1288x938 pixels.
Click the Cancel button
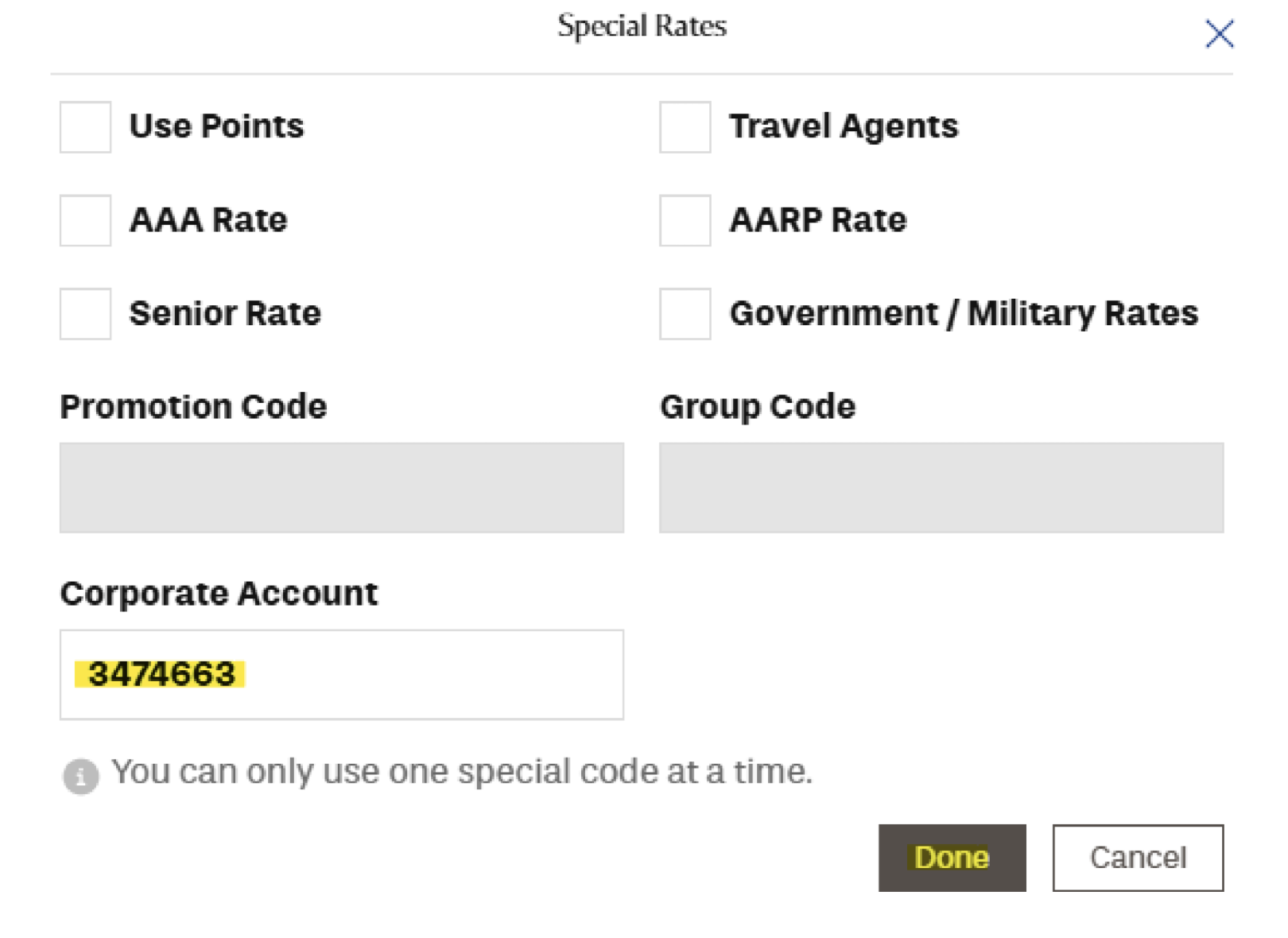click(1137, 858)
